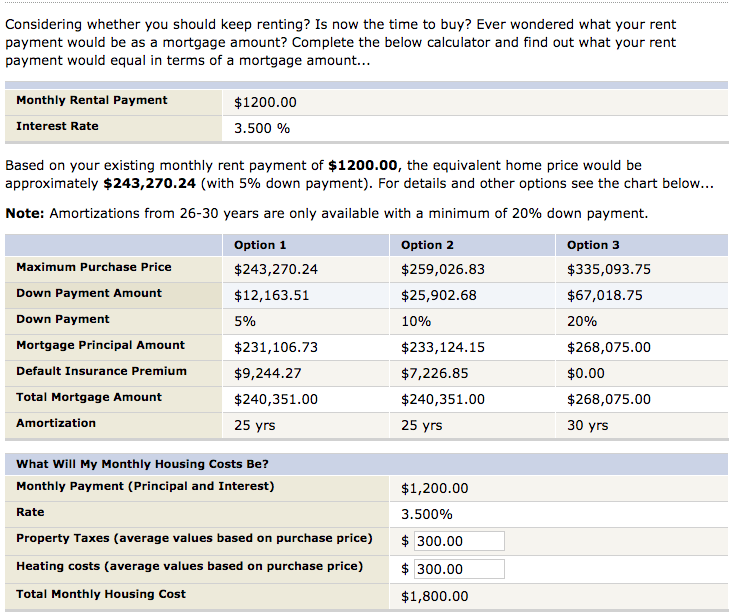Click the Option 3 column header

593,245
